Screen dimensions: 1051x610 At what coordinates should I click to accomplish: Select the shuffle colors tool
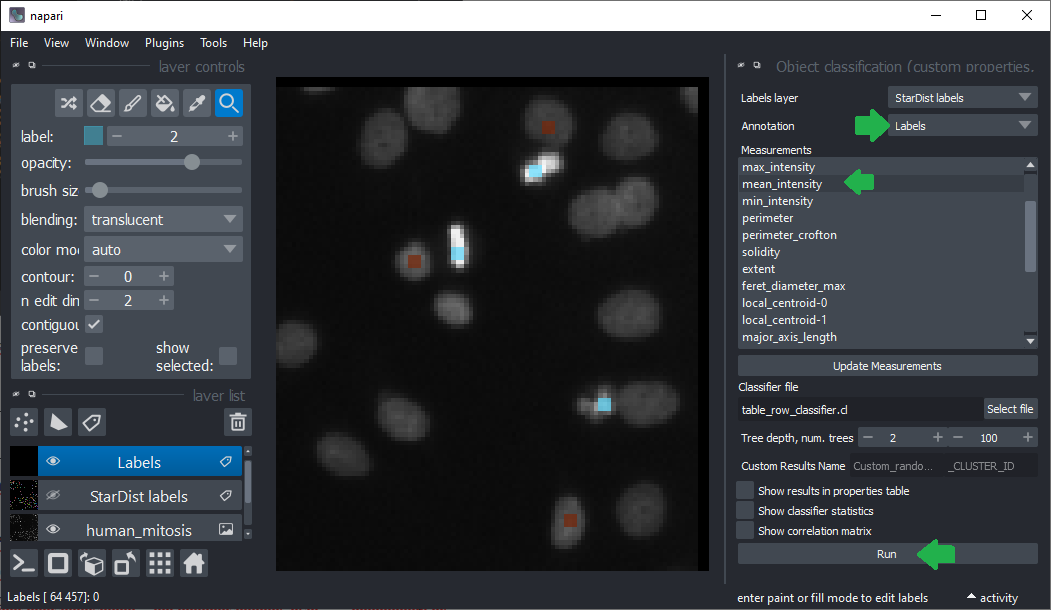(x=68, y=103)
